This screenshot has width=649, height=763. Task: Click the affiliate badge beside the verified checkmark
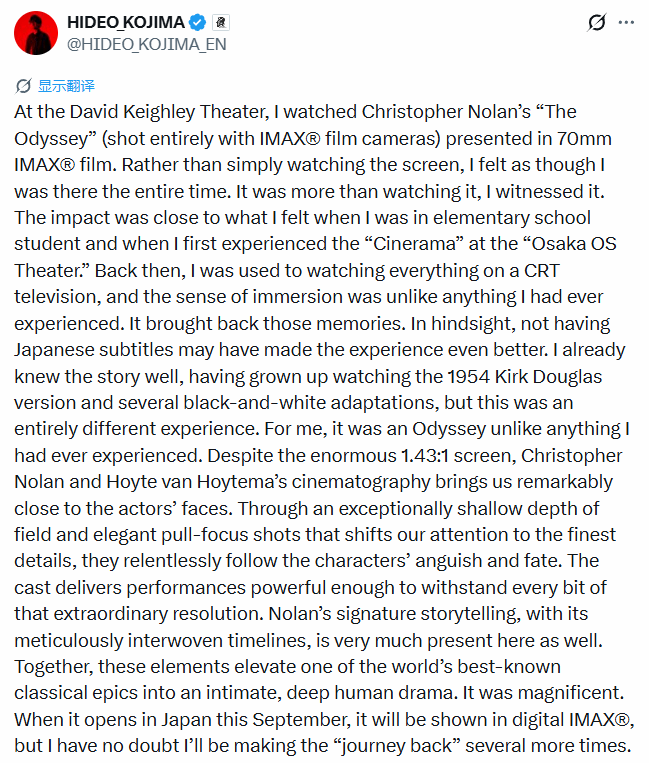coord(220,22)
